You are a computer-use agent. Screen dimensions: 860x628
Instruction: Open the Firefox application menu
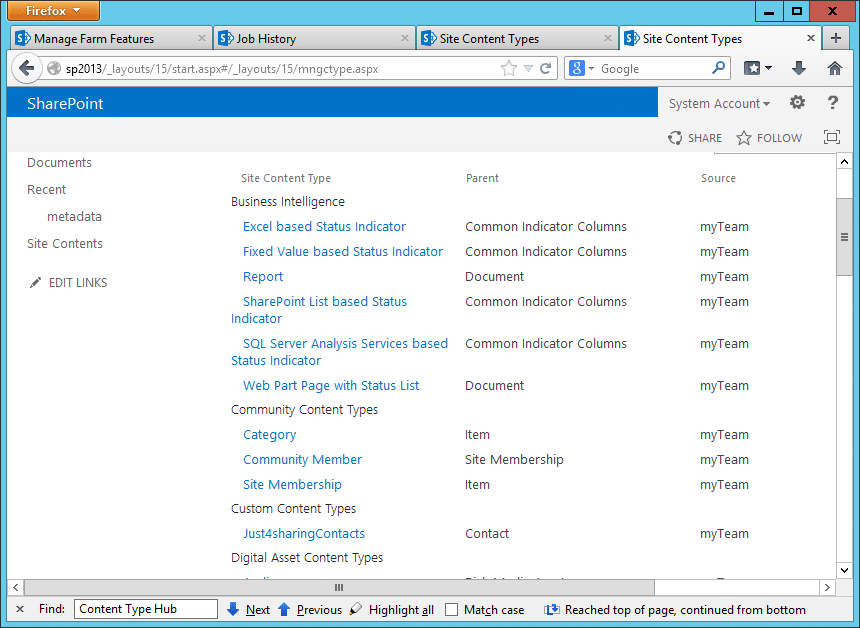pyautogui.click(x=53, y=10)
